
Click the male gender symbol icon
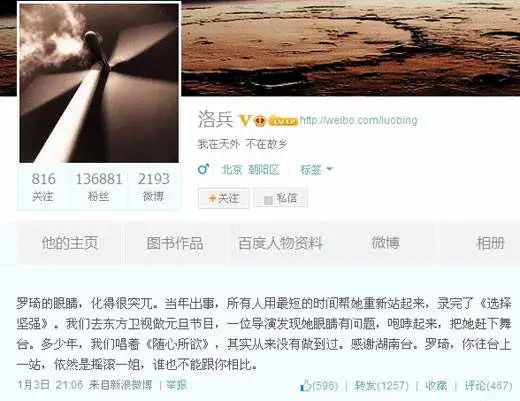203,169
